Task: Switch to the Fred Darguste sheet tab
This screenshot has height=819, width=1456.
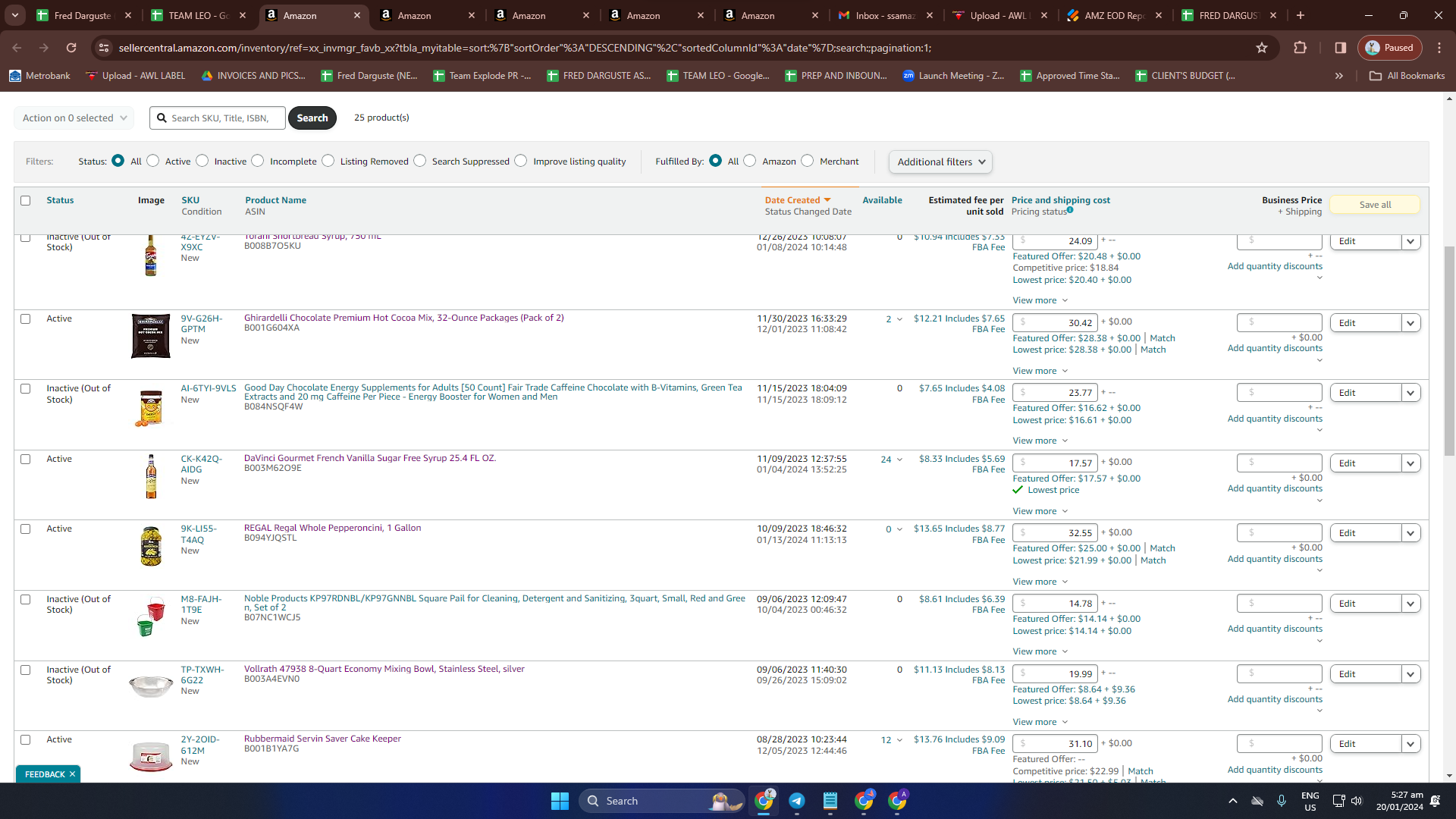Action: click(84, 15)
